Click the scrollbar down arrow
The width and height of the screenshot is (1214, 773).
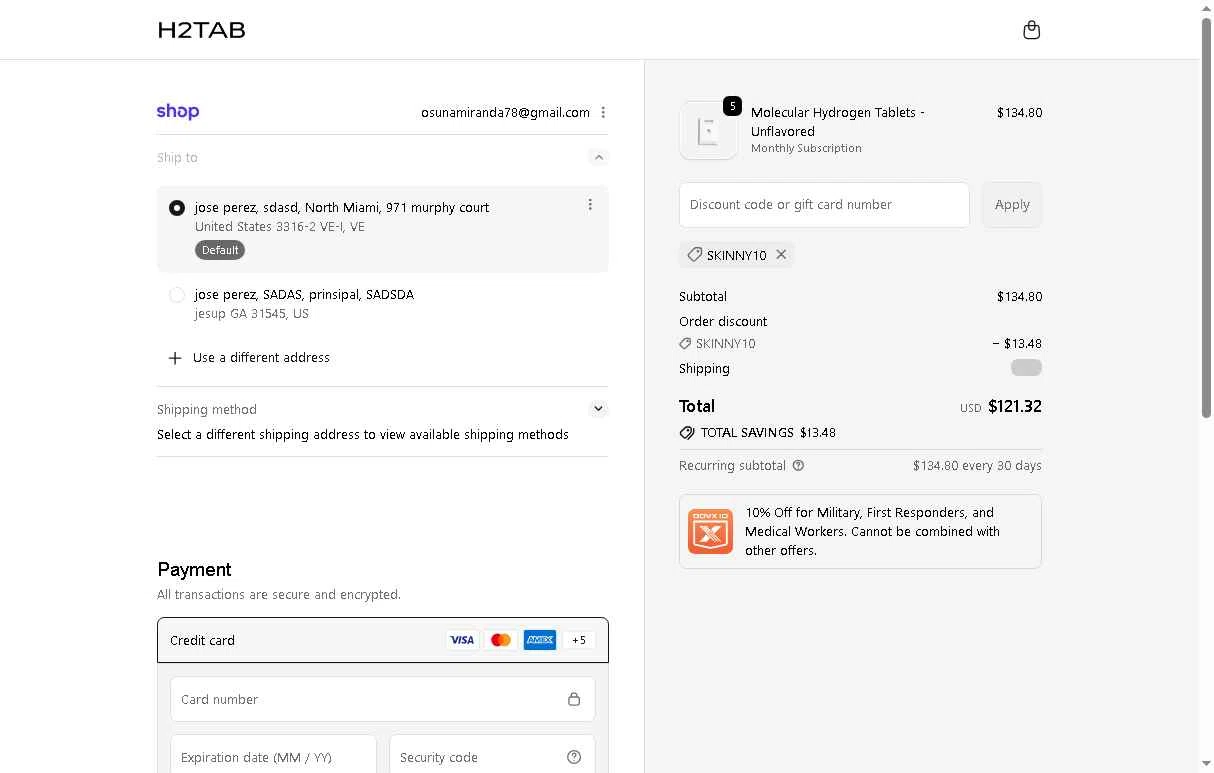point(1206,765)
